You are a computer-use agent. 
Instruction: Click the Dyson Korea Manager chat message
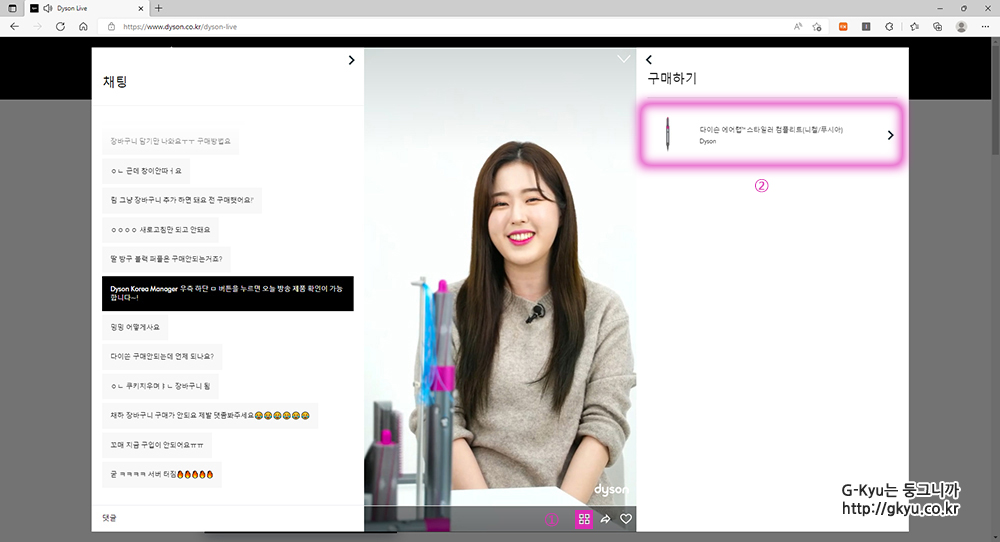point(228,293)
